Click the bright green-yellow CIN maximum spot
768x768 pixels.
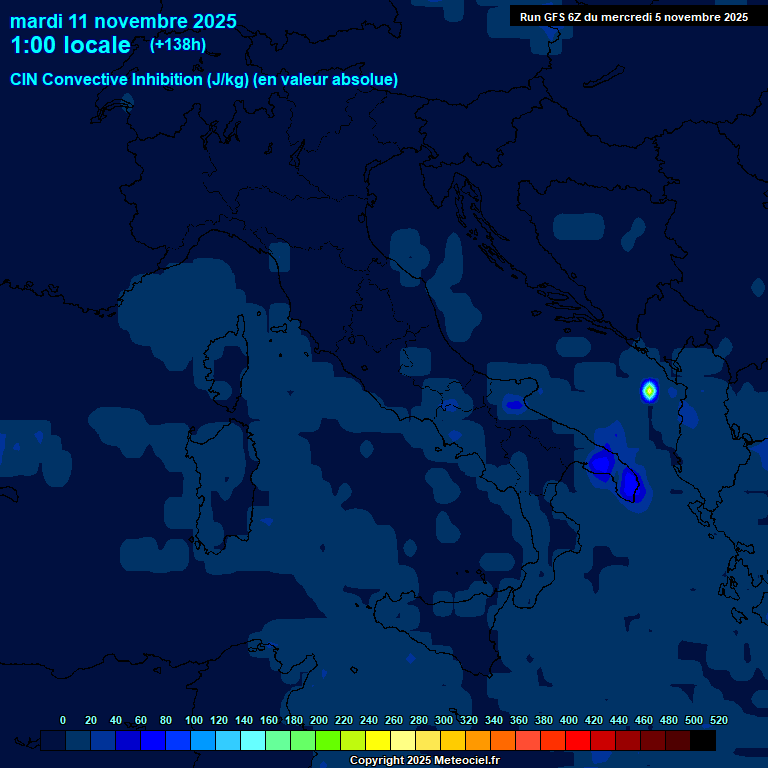click(649, 390)
